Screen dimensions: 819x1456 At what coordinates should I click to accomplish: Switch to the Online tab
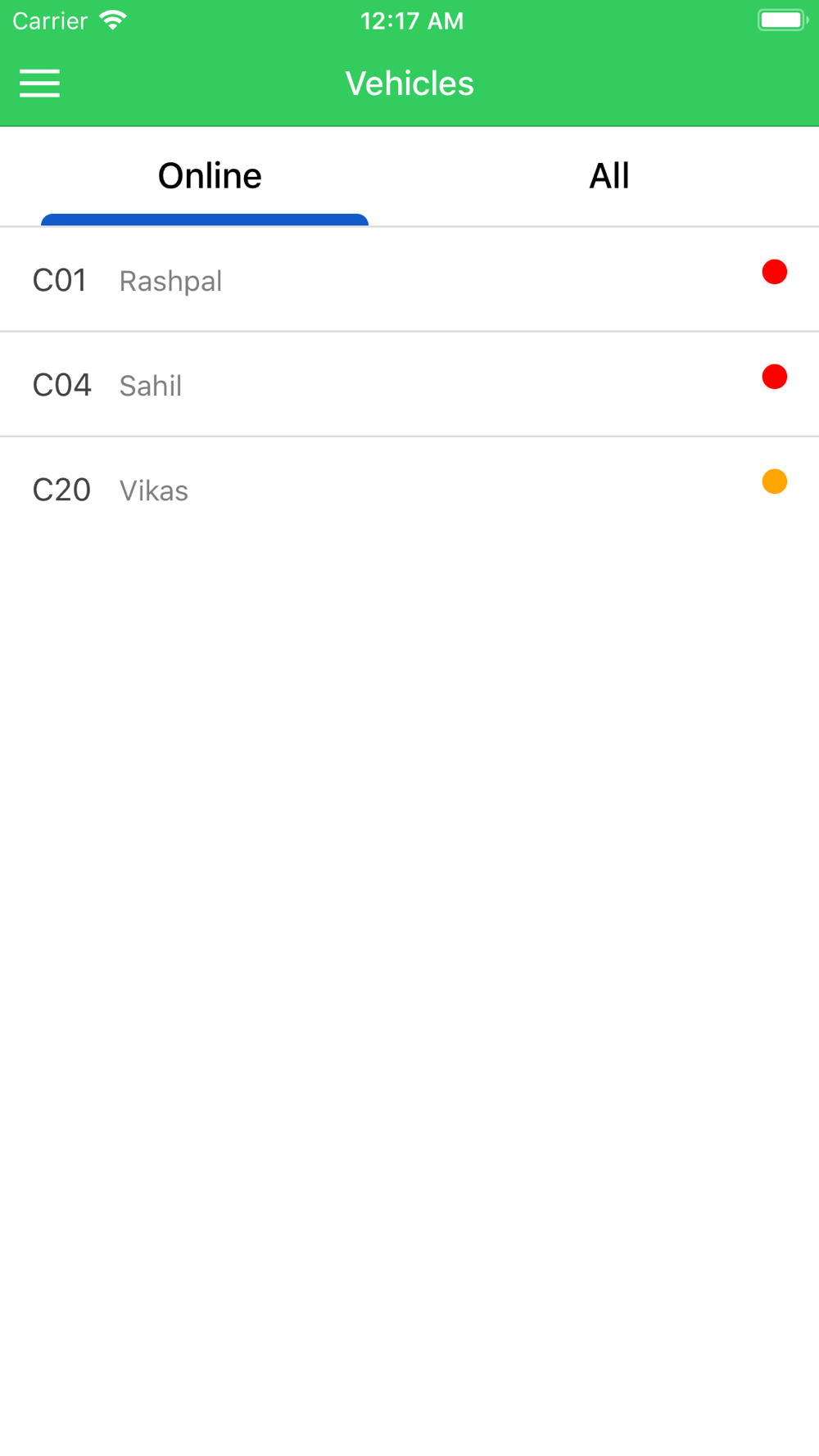click(210, 176)
